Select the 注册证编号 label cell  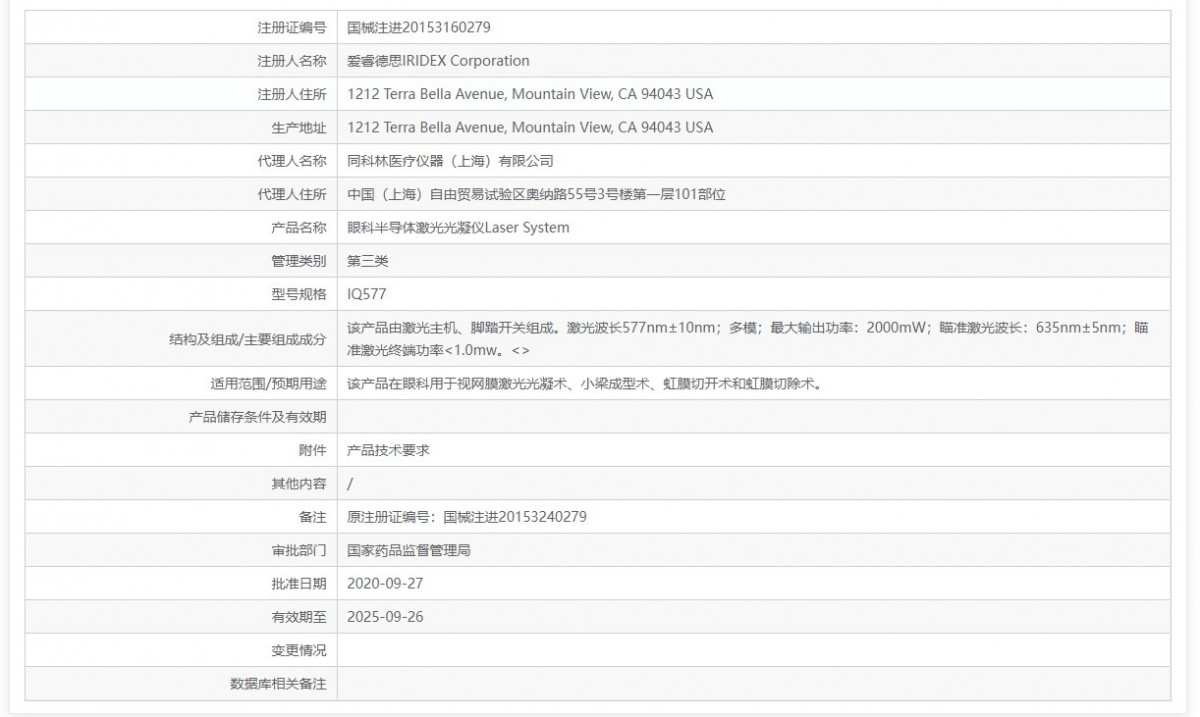[x=292, y=28]
